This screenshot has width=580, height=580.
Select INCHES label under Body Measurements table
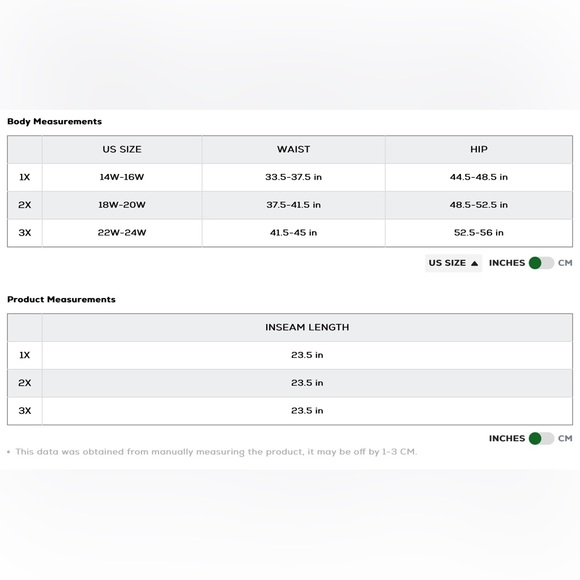[x=507, y=263]
